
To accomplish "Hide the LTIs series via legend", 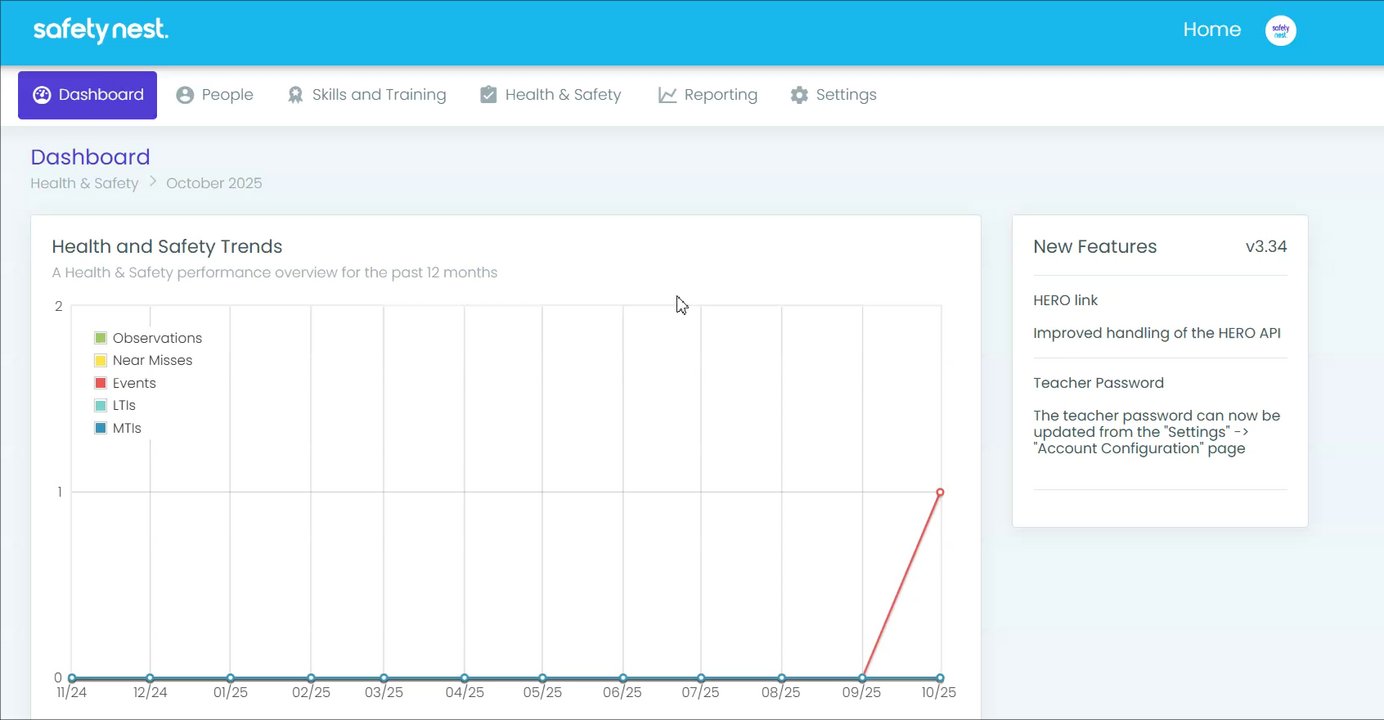I will tap(115, 406).
